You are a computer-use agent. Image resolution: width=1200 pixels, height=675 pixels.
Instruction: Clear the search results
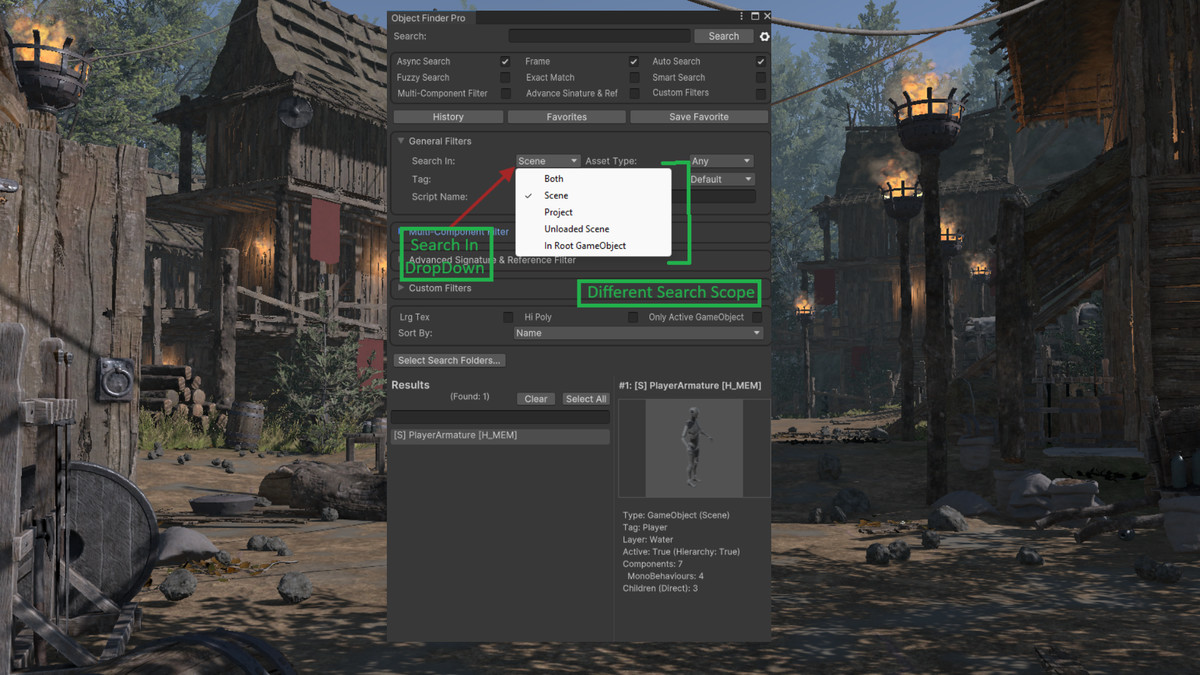[535, 398]
